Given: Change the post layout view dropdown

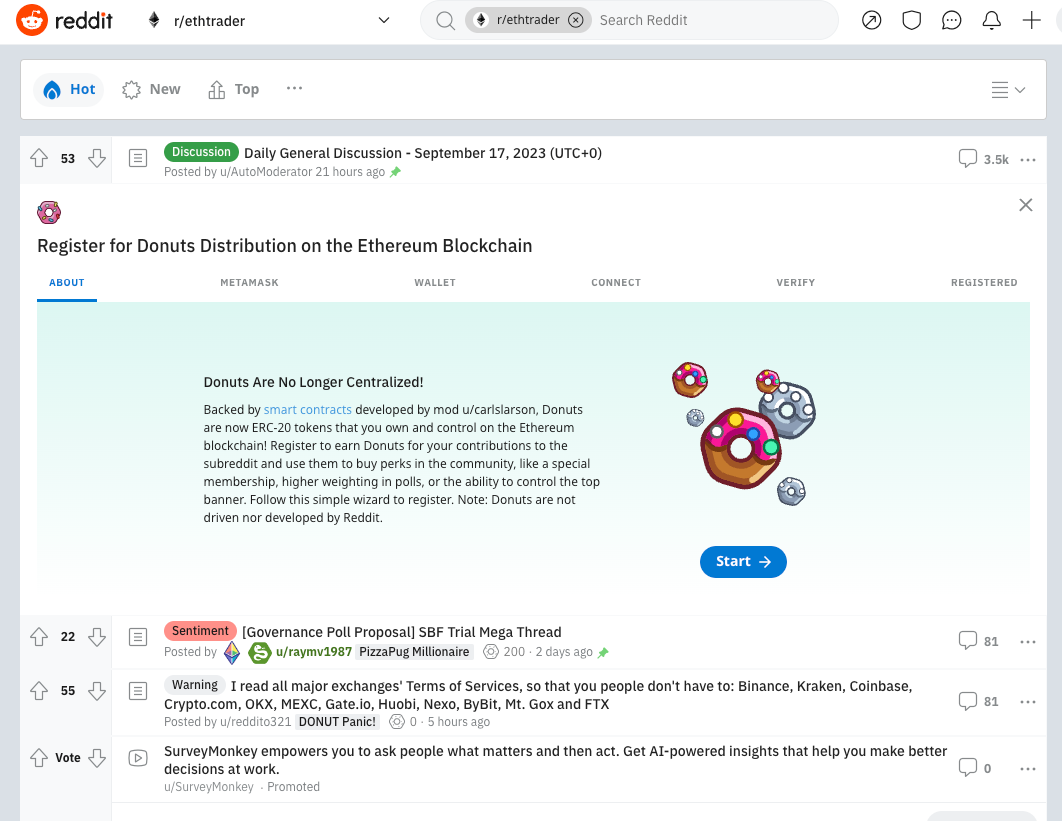Looking at the screenshot, I should pos(1008,89).
